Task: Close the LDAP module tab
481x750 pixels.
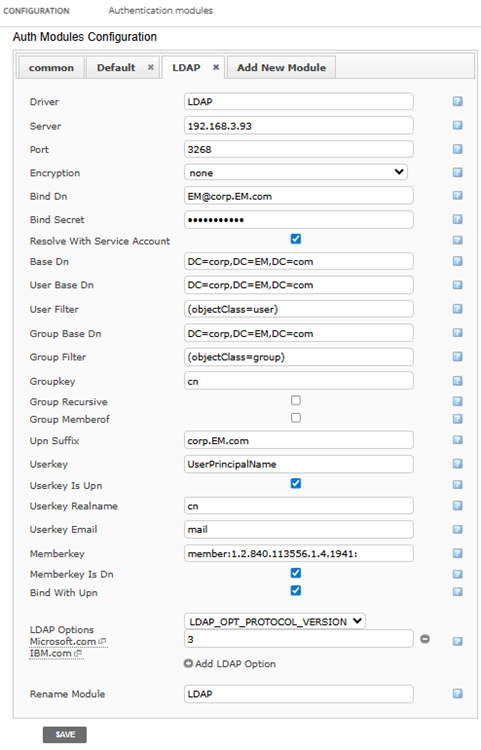Action: tap(216, 67)
